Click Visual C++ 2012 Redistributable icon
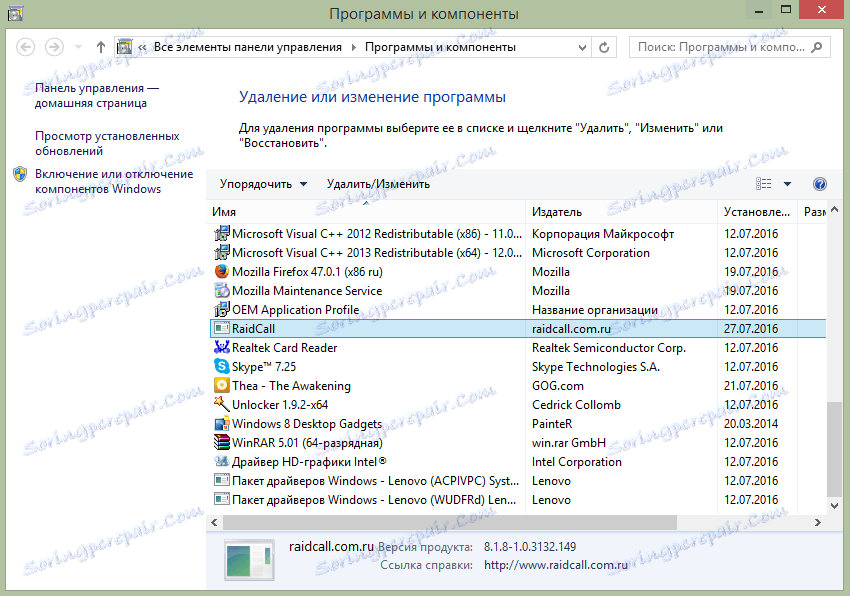This screenshot has height=596, width=850. click(x=222, y=234)
